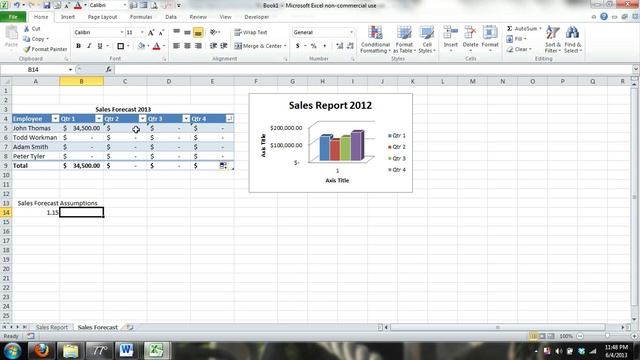Switch to the Formulas tab

(141, 17)
